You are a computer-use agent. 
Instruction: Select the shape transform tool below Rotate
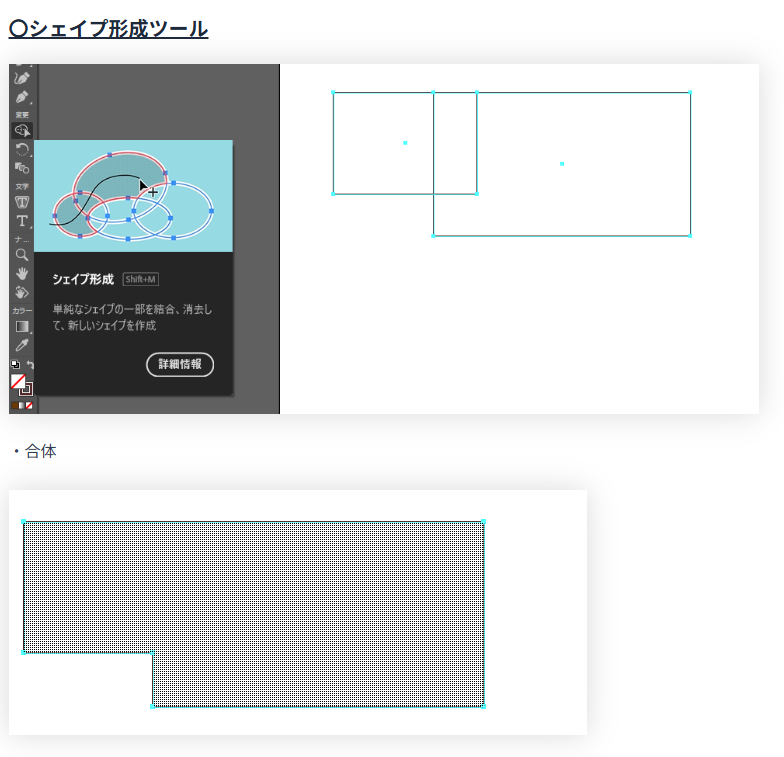point(21,167)
